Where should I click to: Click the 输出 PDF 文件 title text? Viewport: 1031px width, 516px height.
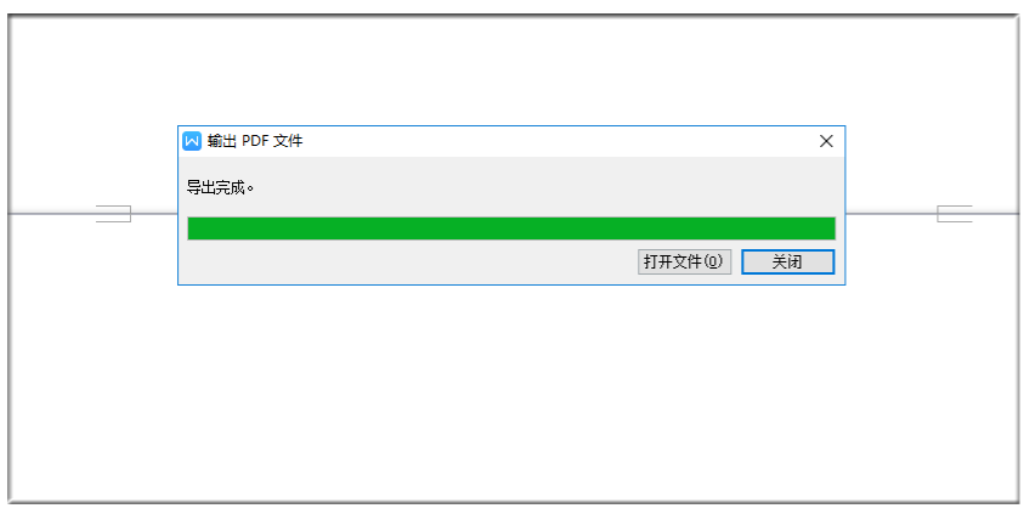(255, 141)
